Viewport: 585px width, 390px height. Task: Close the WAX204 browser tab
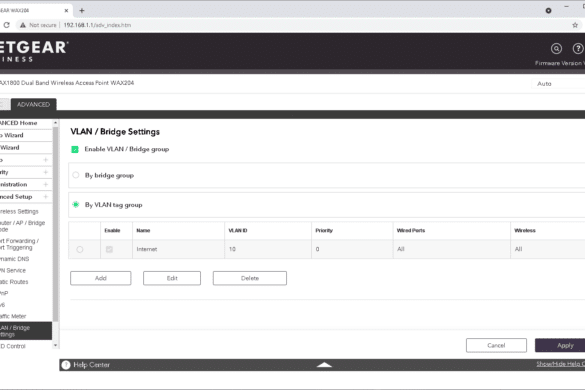pyautogui.click(x=66, y=10)
